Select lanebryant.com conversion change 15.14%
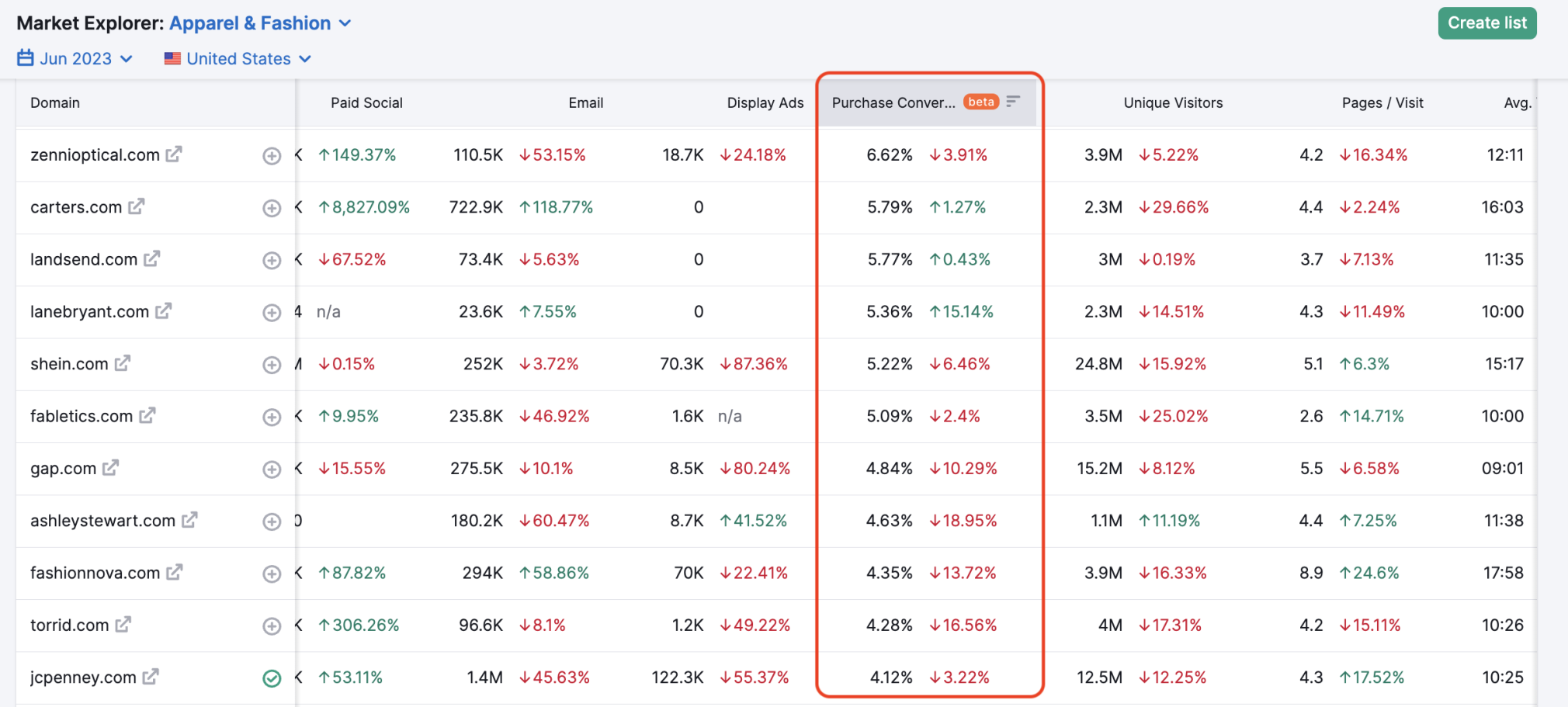1568x707 pixels. coord(962,311)
